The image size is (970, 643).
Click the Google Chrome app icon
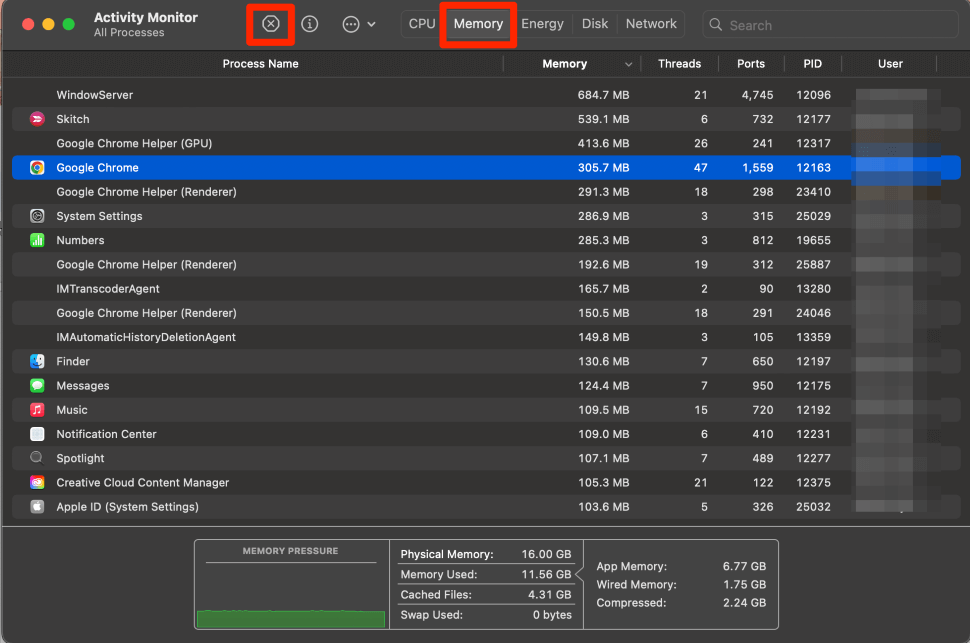pos(37,168)
